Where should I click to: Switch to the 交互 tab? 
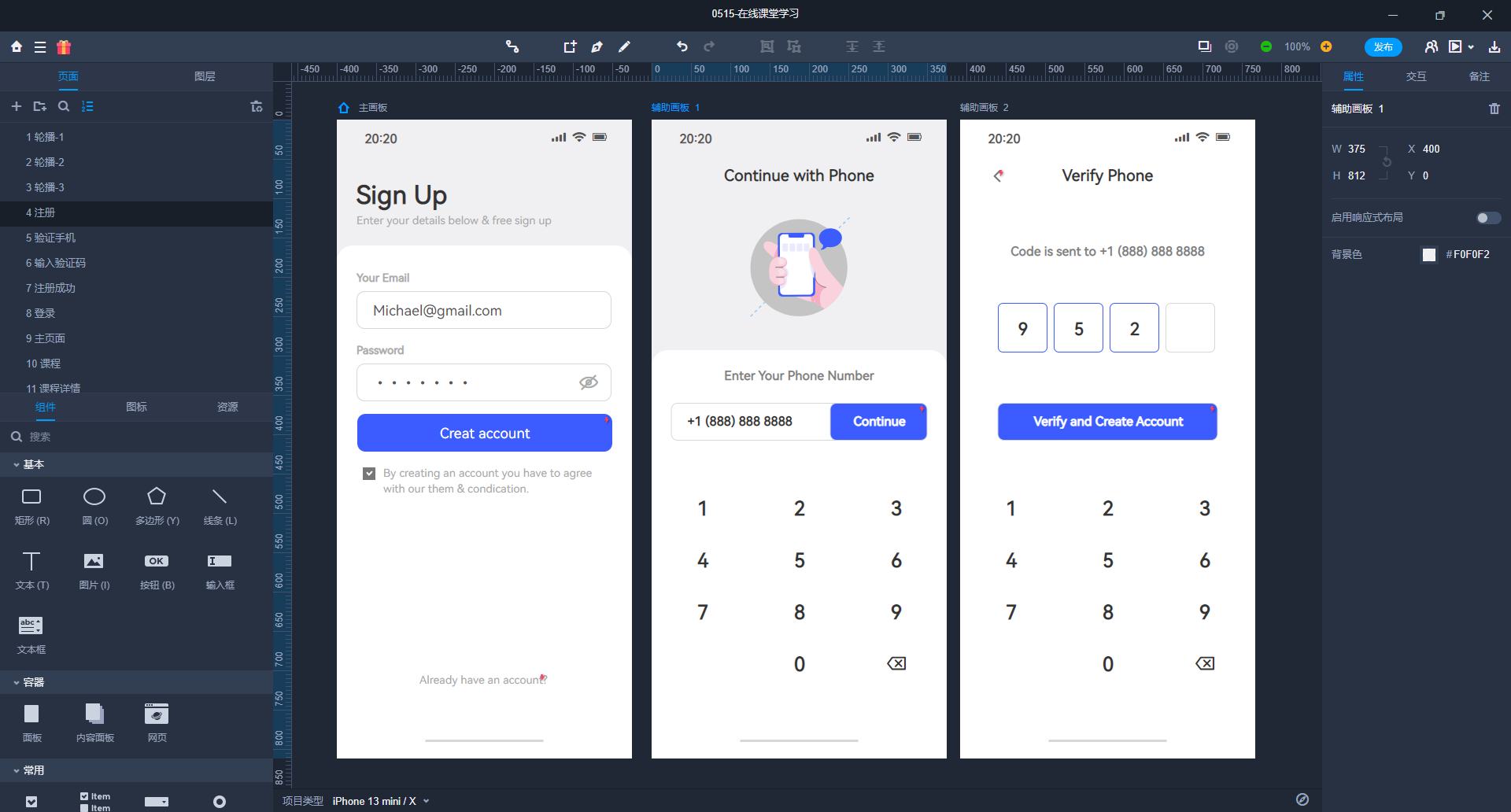[x=1416, y=76]
